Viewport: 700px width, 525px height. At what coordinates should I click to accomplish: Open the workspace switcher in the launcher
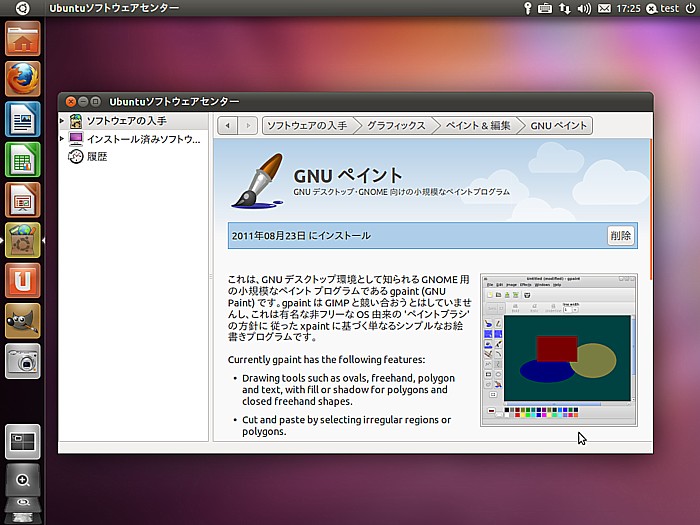pos(23,442)
